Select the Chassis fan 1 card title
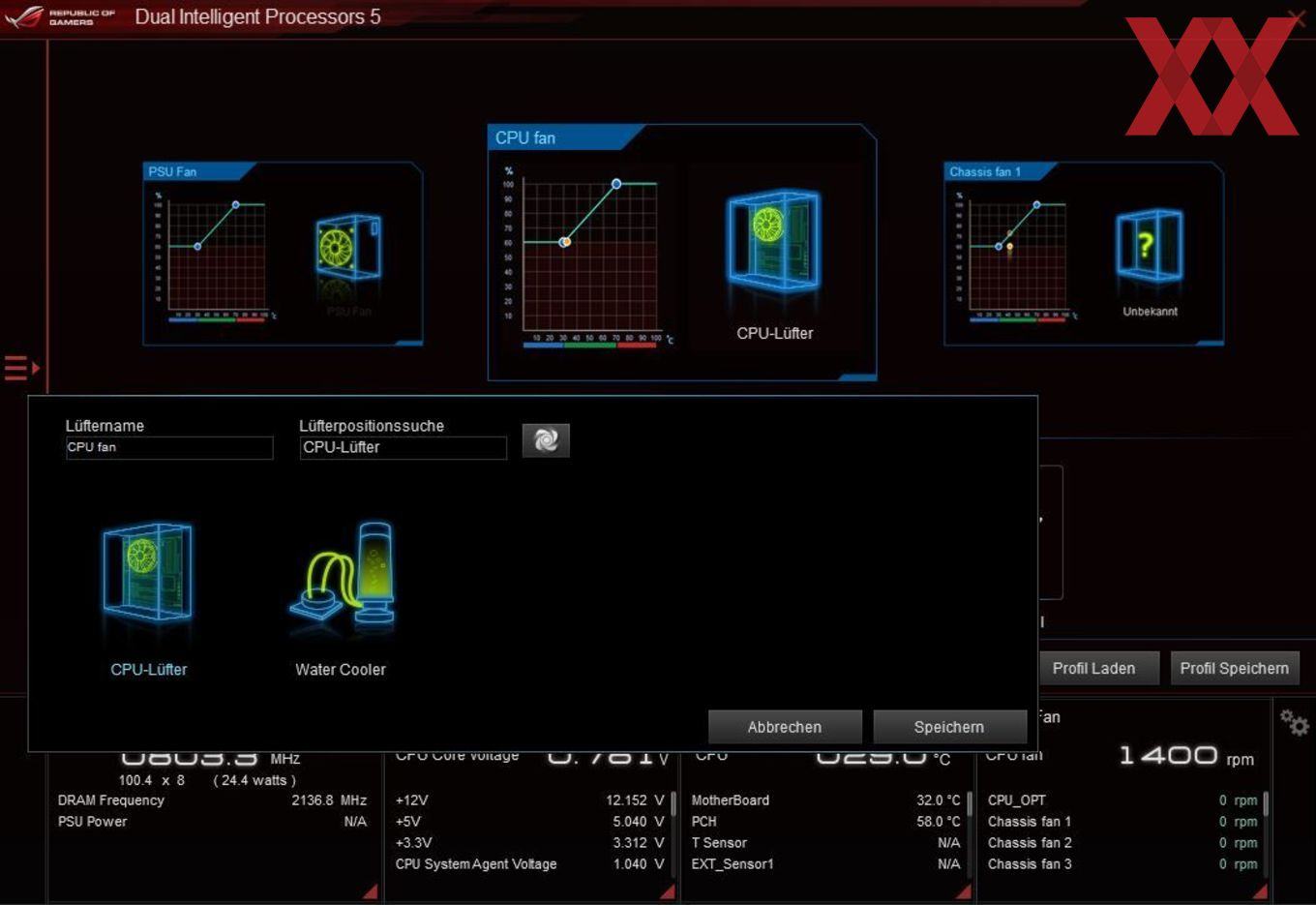Screen dimensions: 1316x905 coord(985,171)
